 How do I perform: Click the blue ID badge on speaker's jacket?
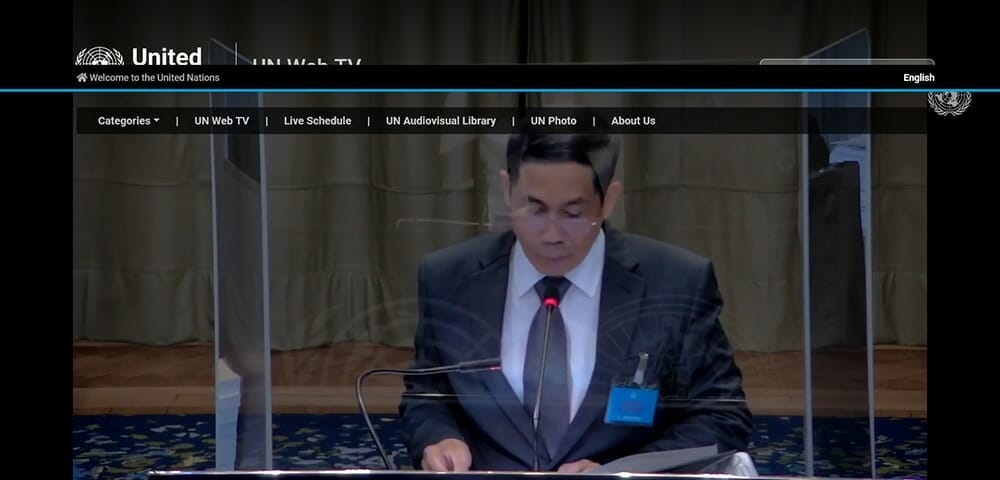[631, 402]
